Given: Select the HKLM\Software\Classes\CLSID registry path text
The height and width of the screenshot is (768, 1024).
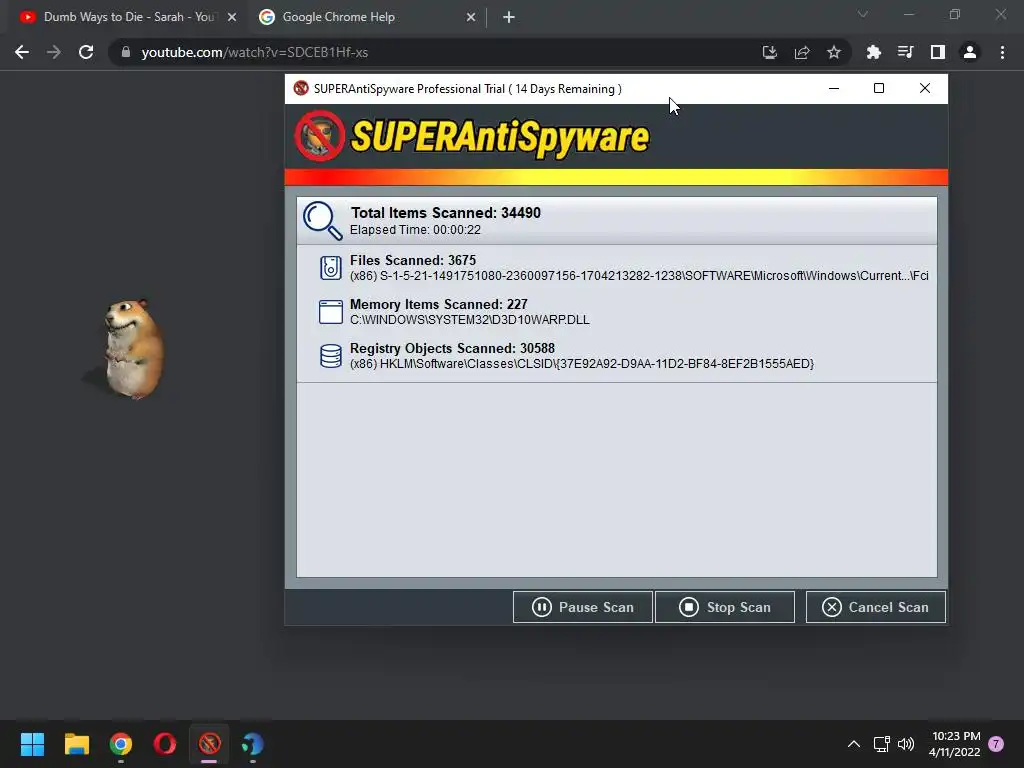Looking at the screenshot, I should coord(581,364).
